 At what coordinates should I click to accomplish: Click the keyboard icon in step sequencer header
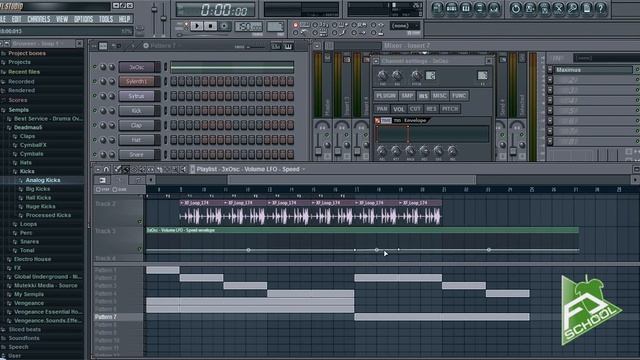pyautogui.click(x=288, y=46)
